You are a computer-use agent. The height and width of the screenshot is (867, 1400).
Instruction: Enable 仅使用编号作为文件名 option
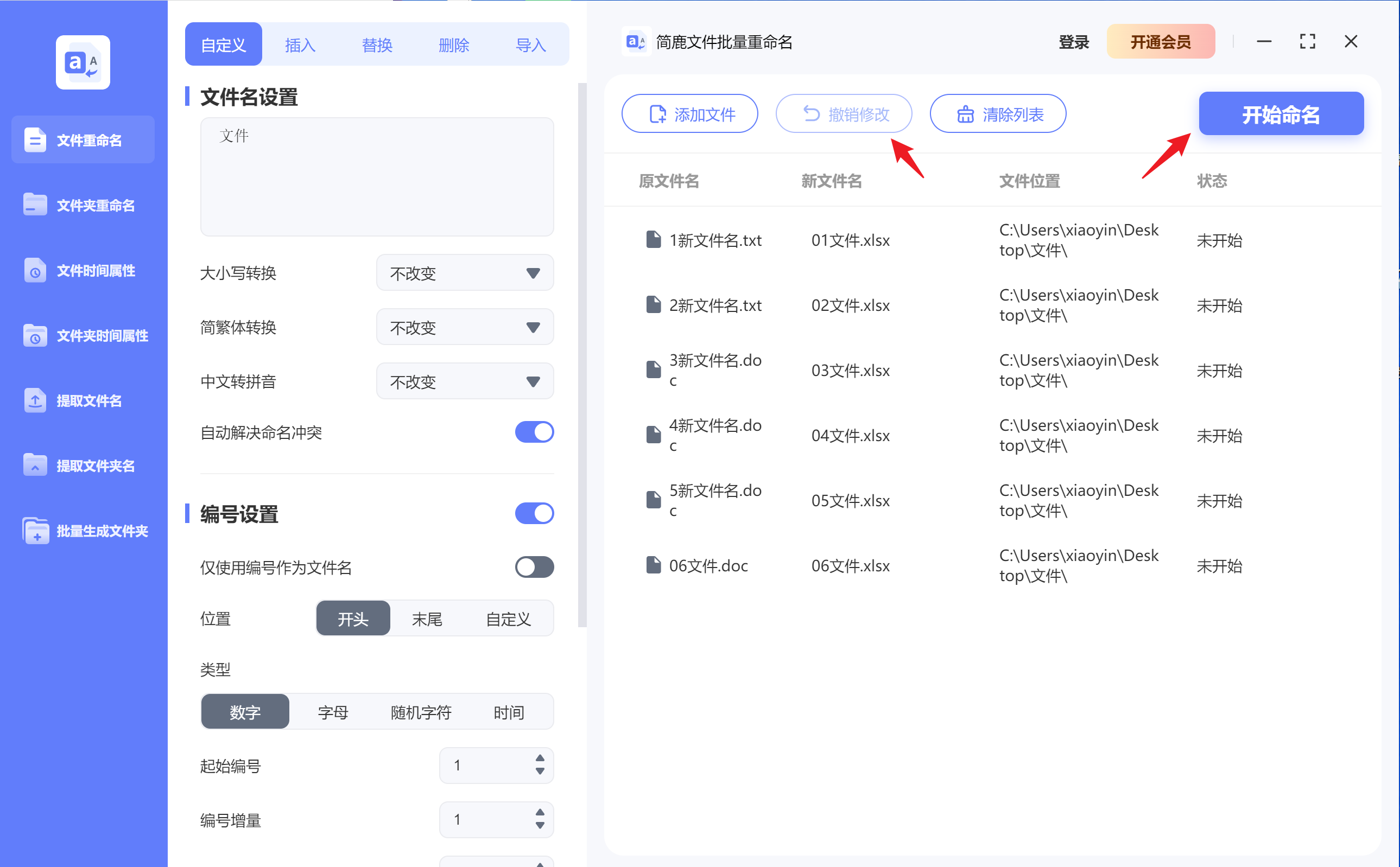coord(534,567)
